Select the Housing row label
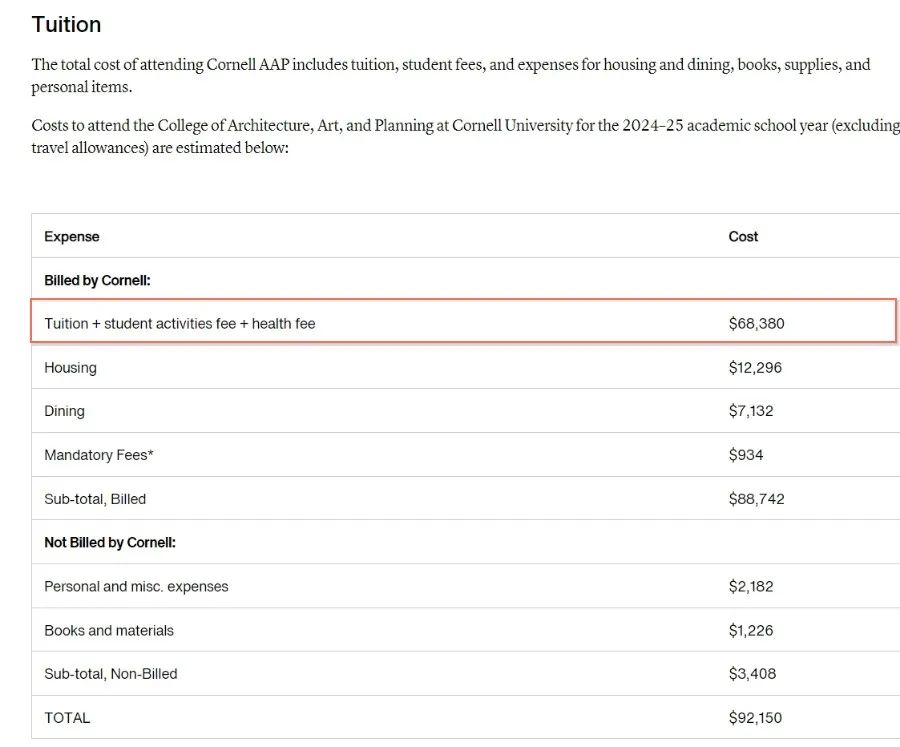 (70, 368)
